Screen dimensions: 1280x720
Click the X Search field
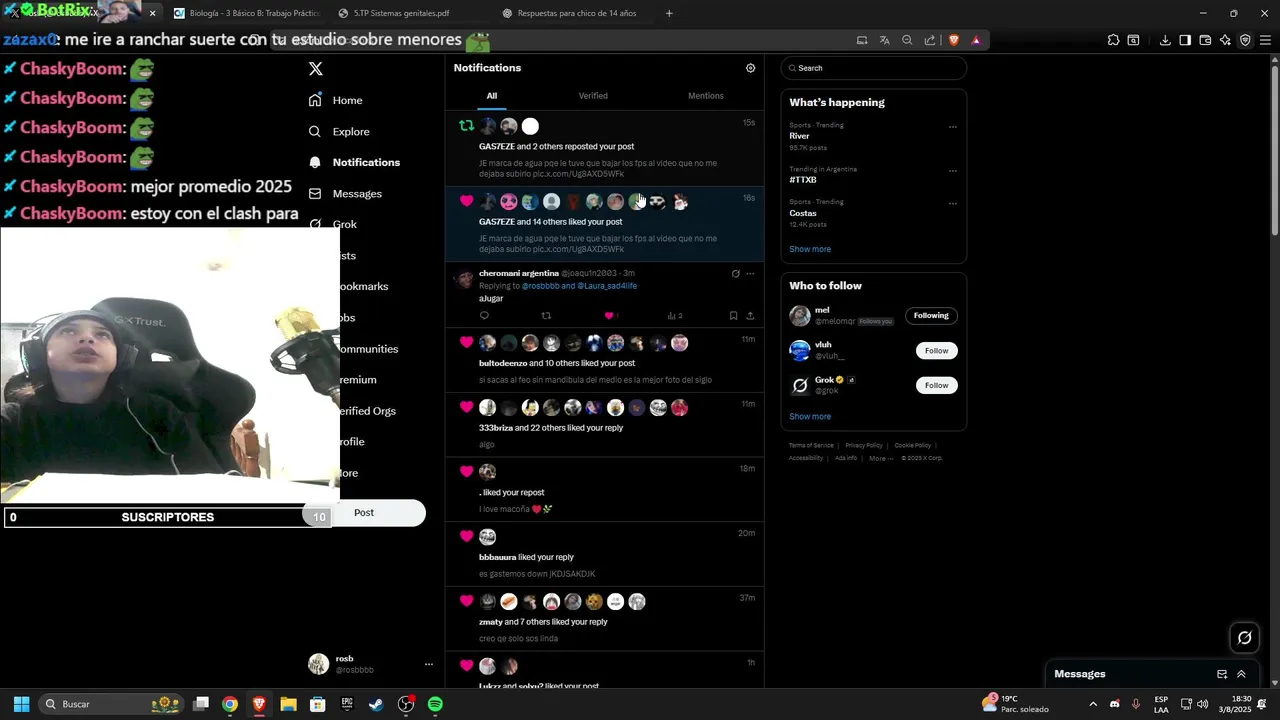[874, 68]
